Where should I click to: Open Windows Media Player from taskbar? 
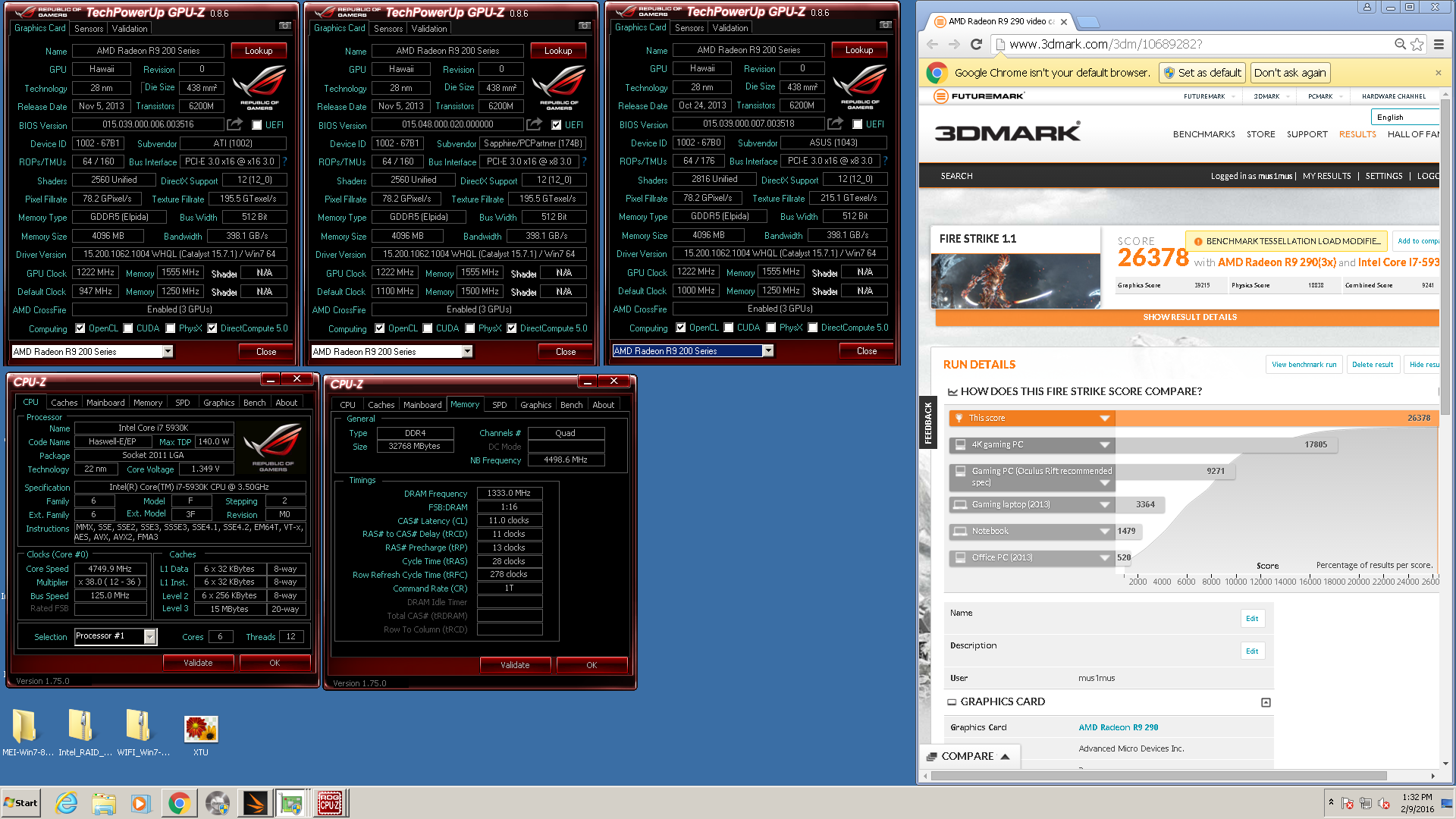pyautogui.click(x=141, y=803)
